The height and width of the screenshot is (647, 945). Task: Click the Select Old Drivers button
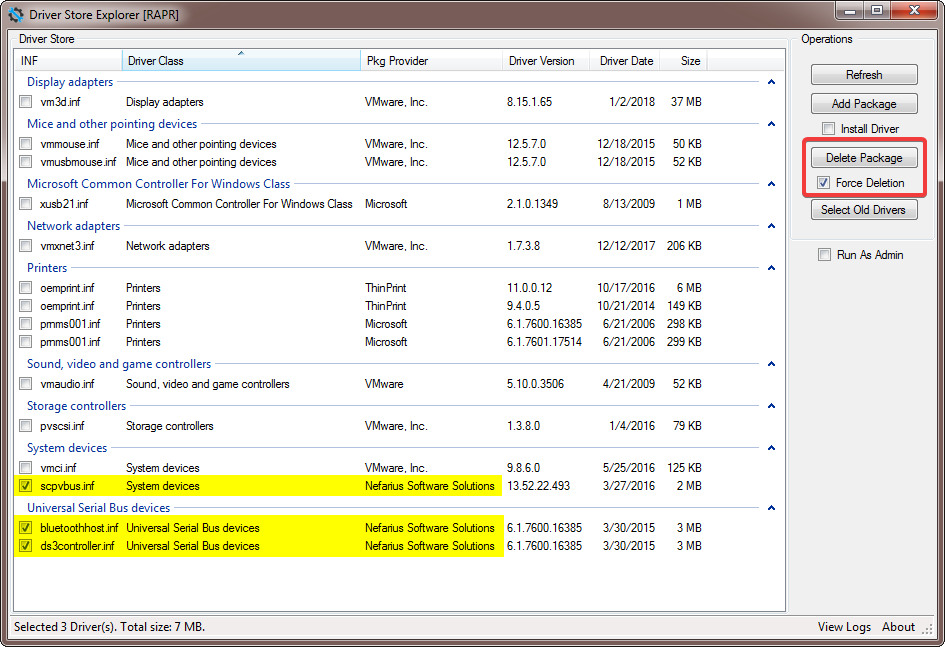click(864, 210)
